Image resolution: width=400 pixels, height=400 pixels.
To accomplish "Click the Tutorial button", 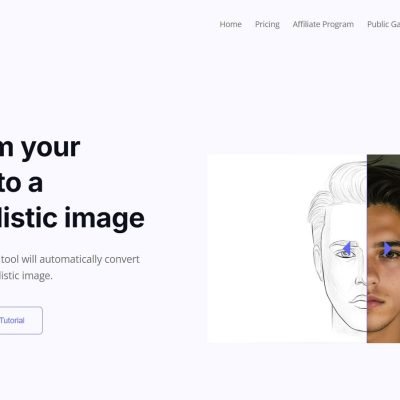I will tap(20, 320).
